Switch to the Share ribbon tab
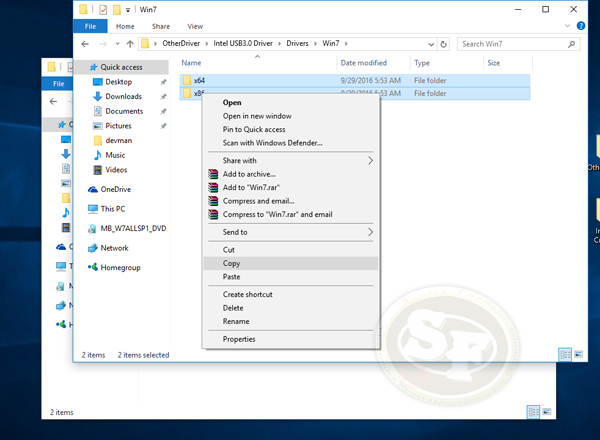Viewport: 600px width, 440px height. 161,26
